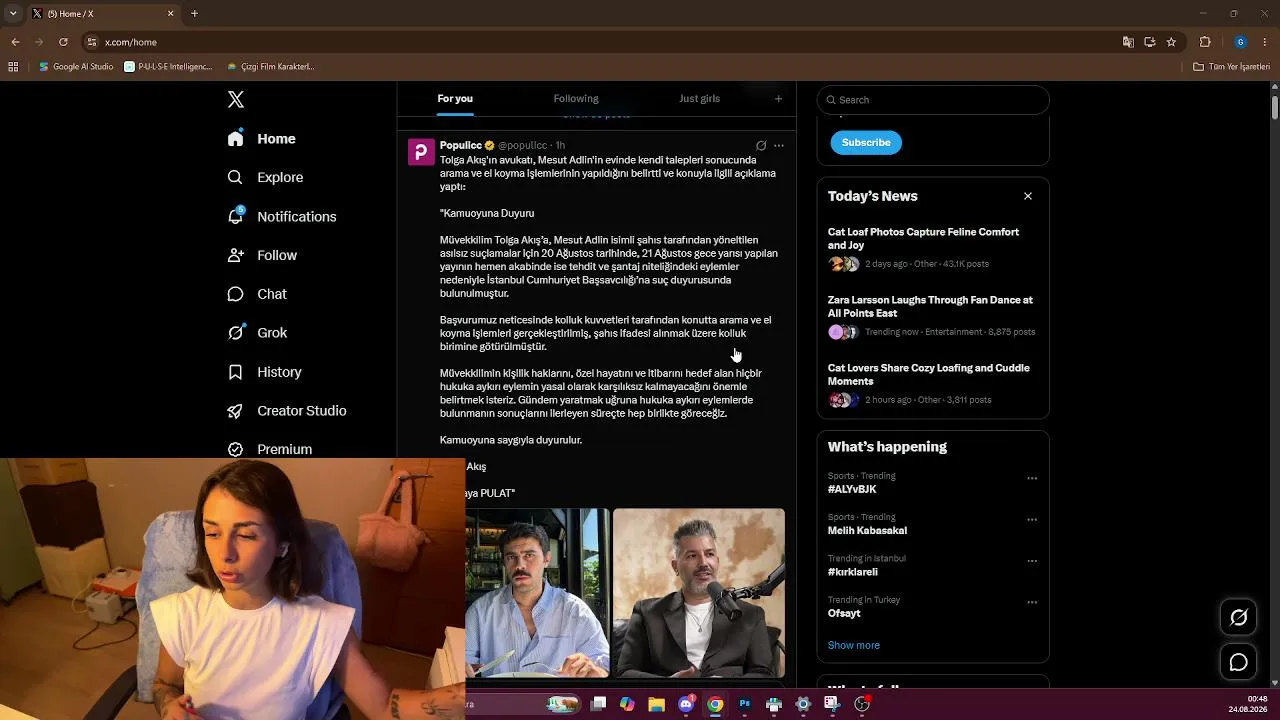Open the Follow page in sidebar

point(262,255)
